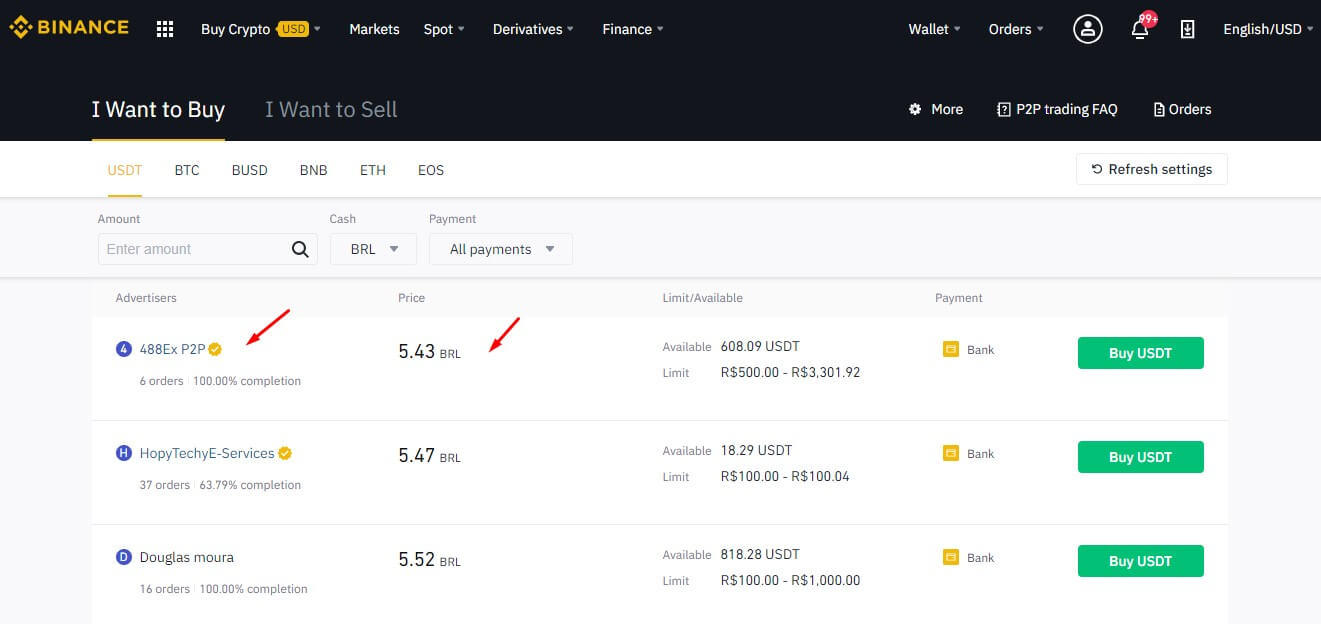Viewport: 1321px width, 624px height.
Task: Switch to I Want to Buy tab
Action: click(x=158, y=109)
